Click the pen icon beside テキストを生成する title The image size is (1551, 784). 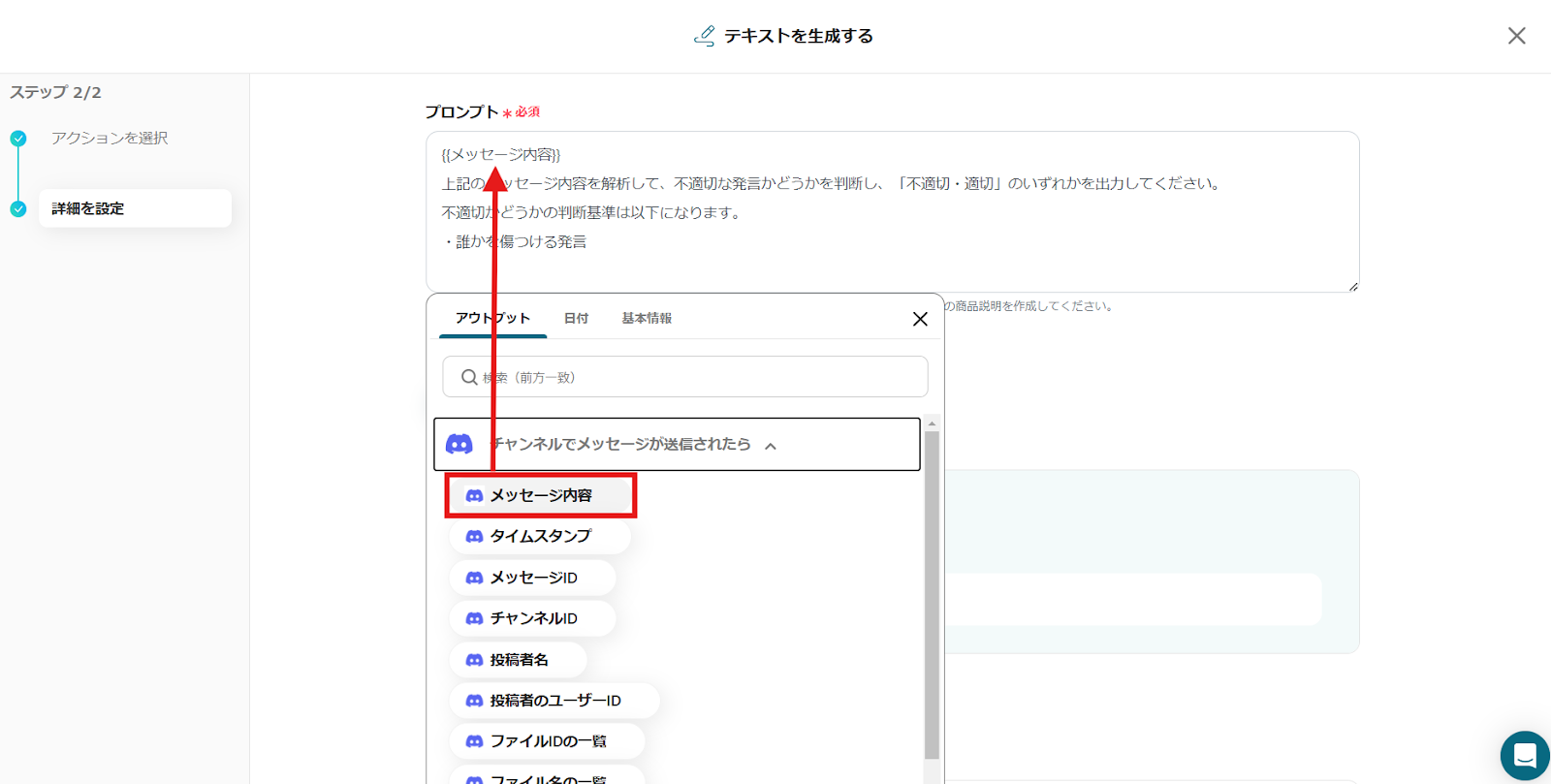[705, 36]
